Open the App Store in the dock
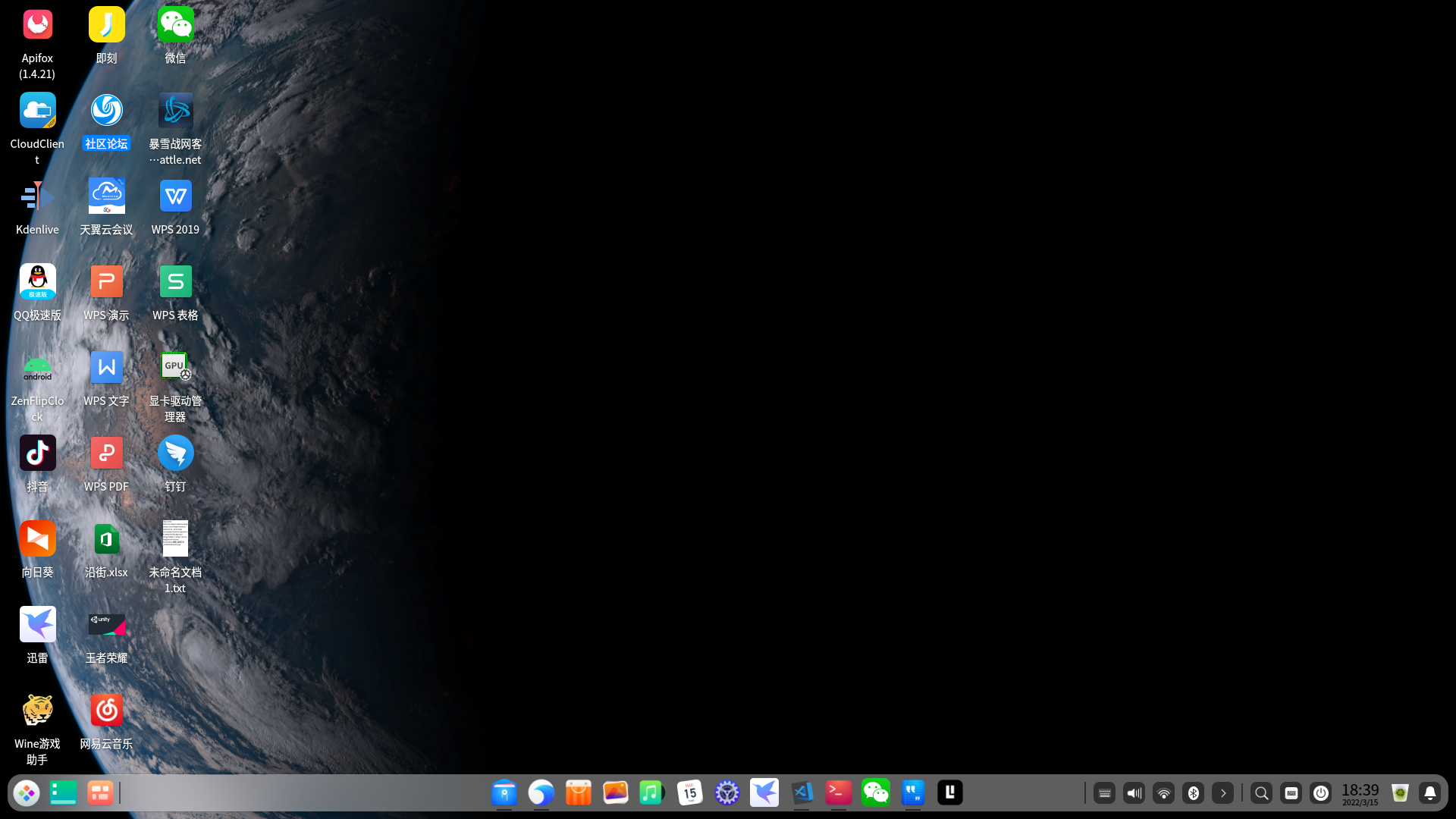This screenshot has height=819, width=1456. 579,792
